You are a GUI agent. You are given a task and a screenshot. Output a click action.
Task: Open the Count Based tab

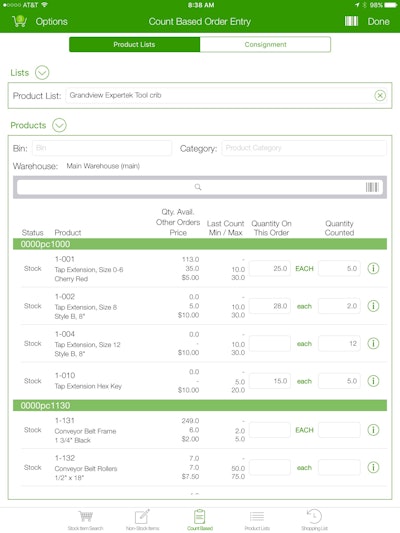pyautogui.click(x=200, y=520)
